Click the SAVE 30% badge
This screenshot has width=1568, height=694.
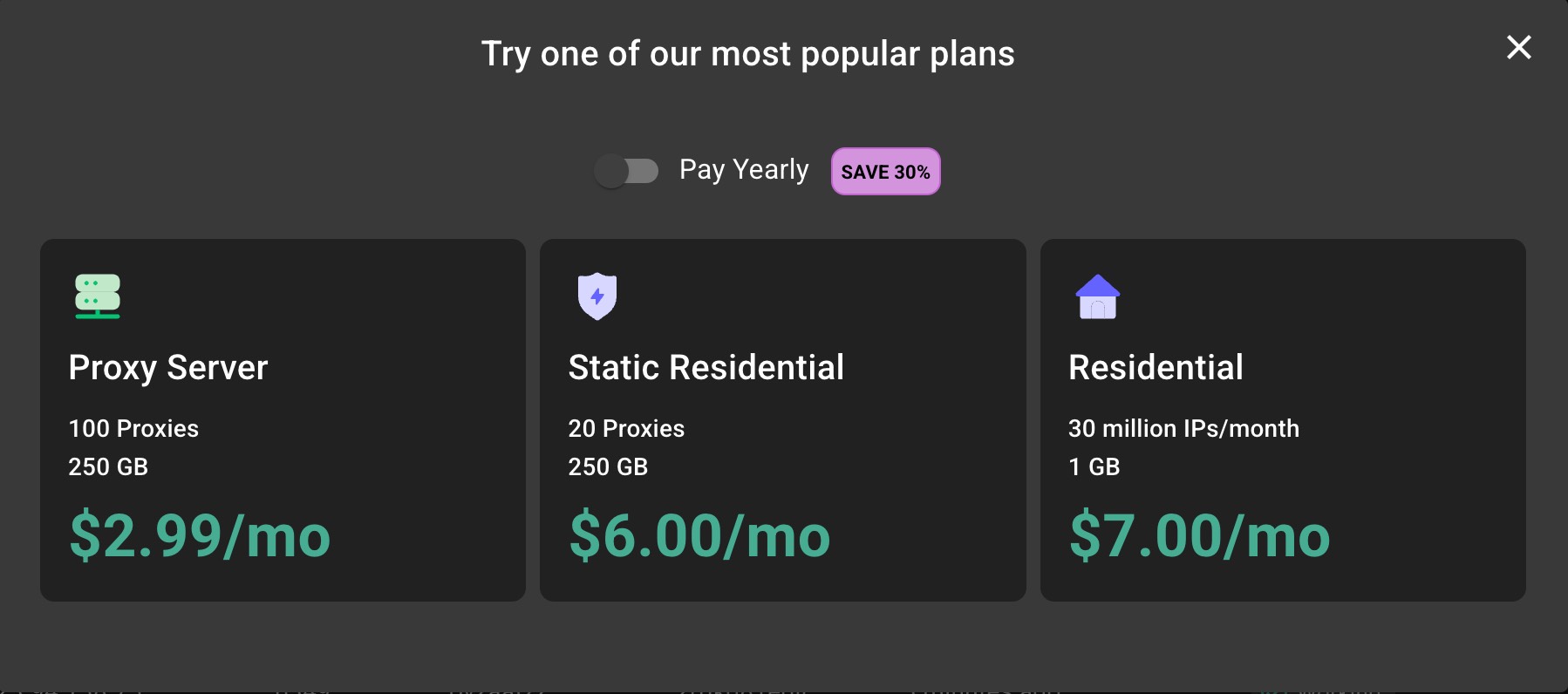click(885, 172)
